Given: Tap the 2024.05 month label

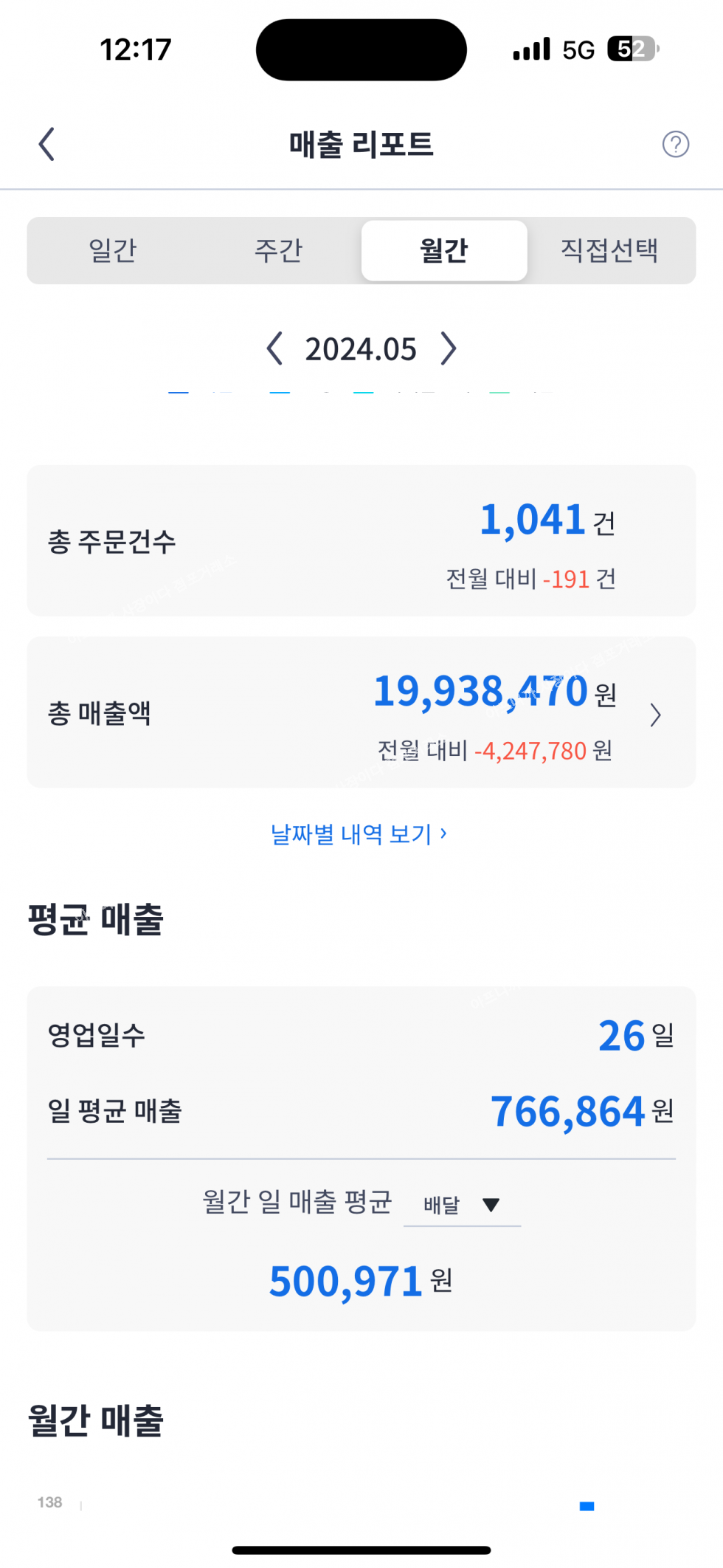Looking at the screenshot, I should click(361, 349).
